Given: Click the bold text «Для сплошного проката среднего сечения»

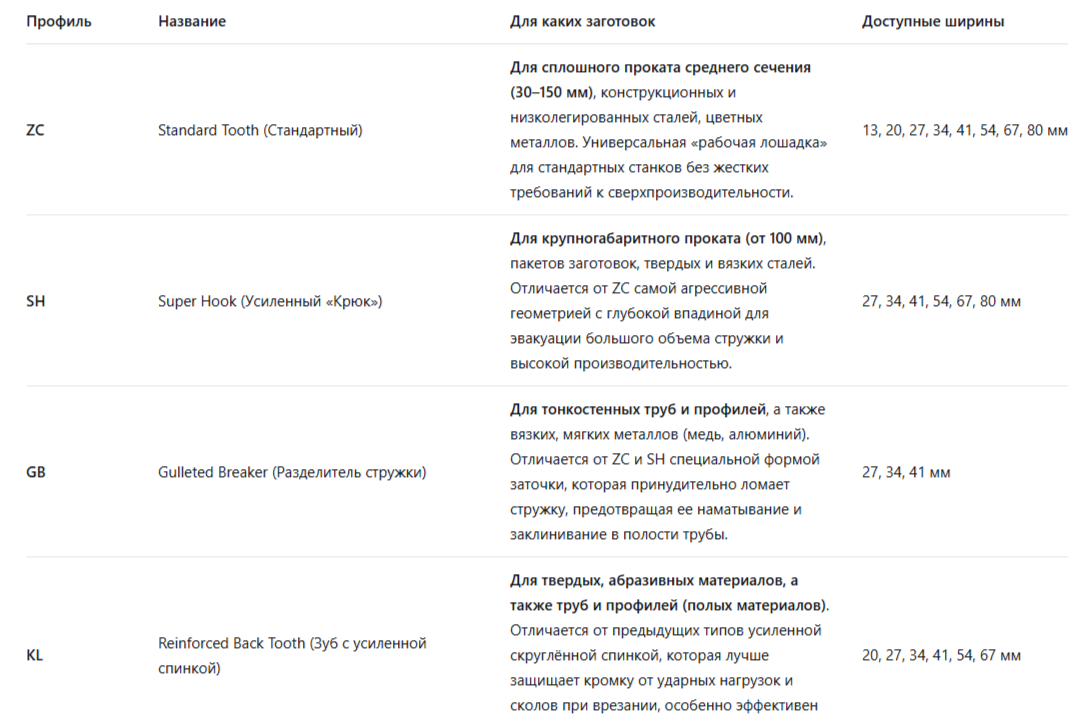Looking at the screenshot, I should (660, 67).
